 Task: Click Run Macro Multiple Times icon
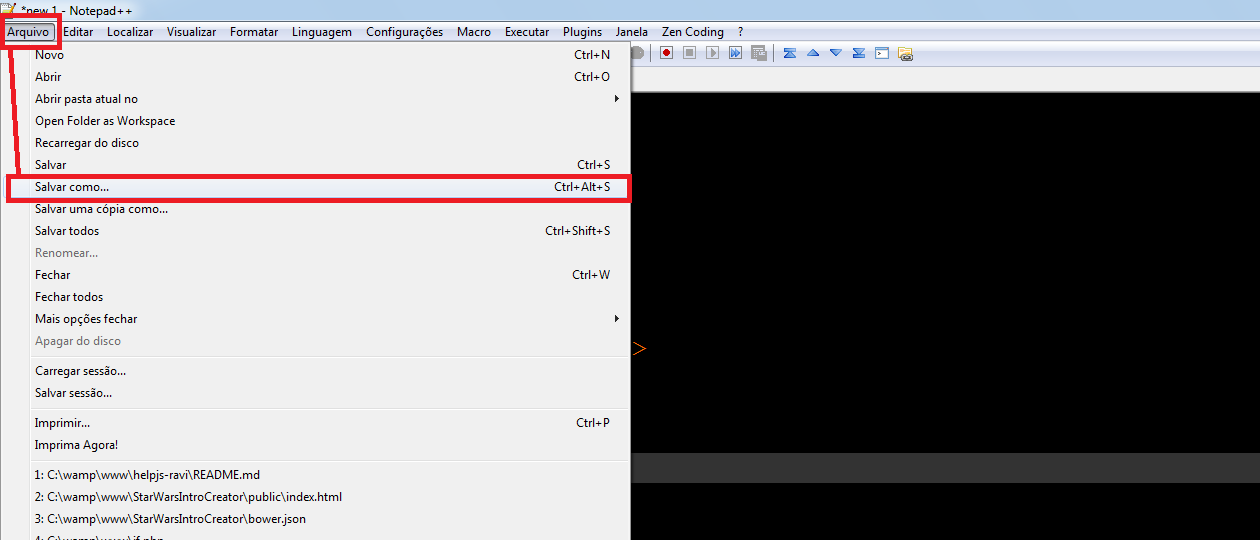(735, 53)
